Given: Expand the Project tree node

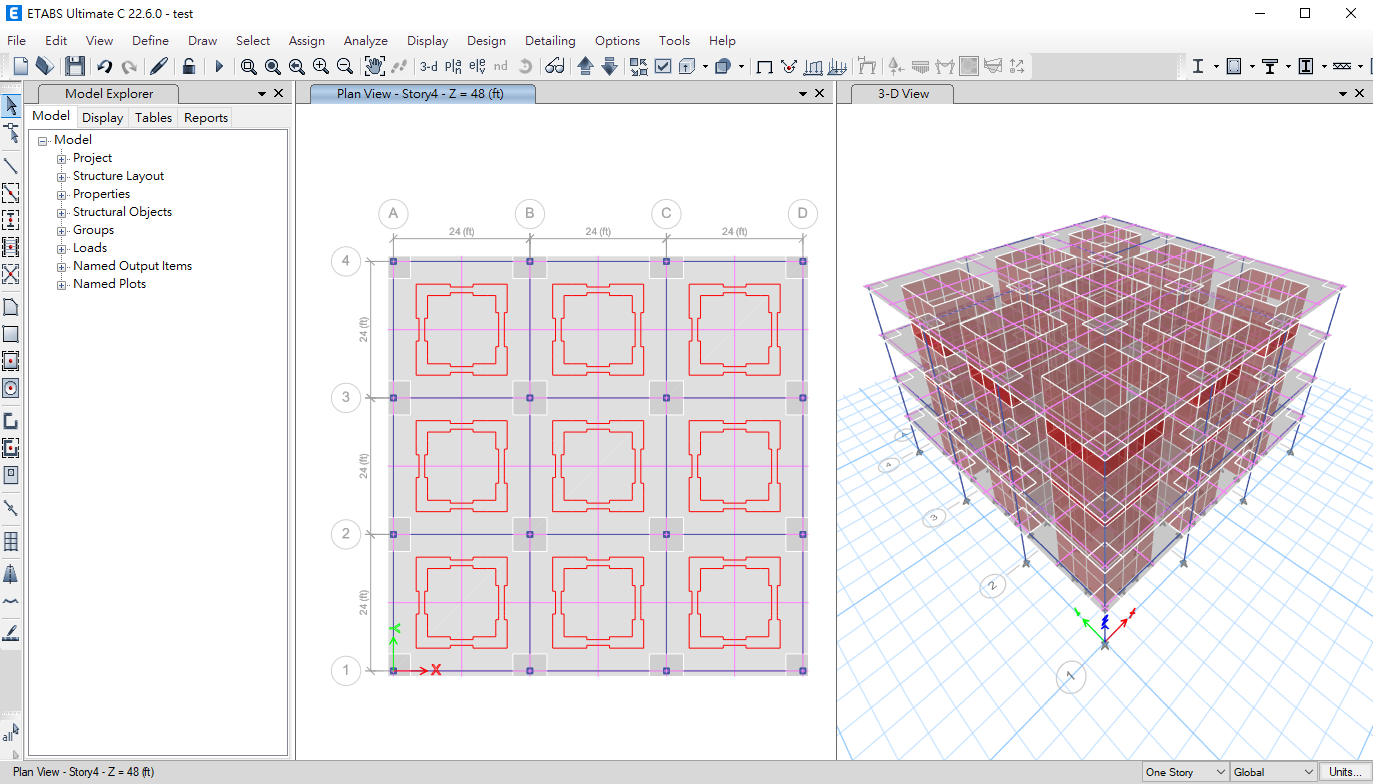Looking at the screenshot, I should point(62,159).
